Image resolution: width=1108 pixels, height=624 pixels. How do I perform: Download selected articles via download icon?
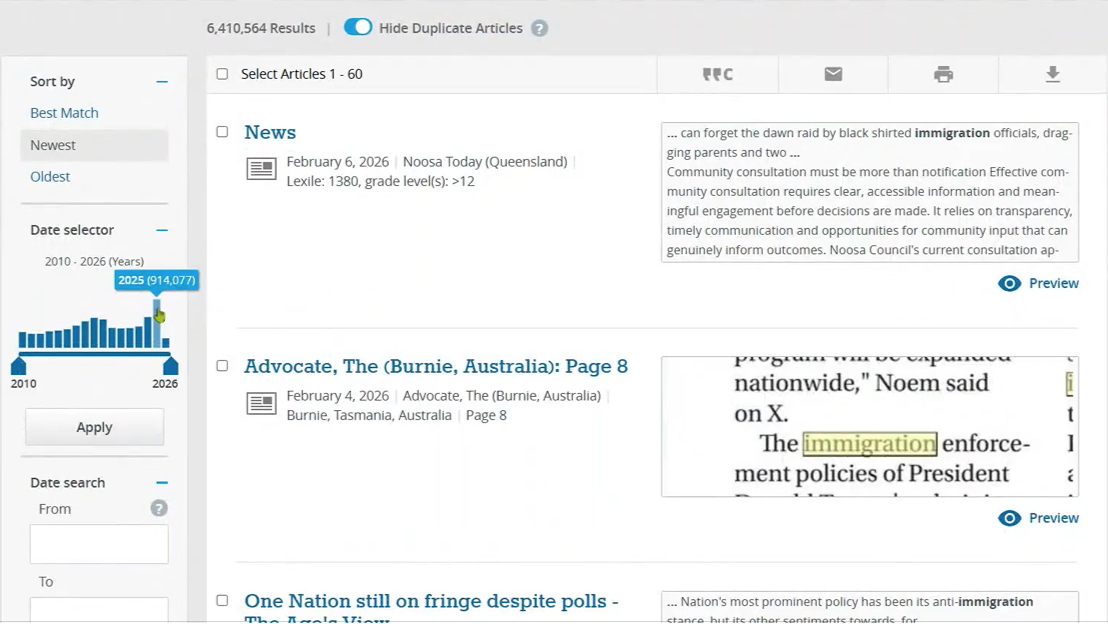tap(1053, 74)
